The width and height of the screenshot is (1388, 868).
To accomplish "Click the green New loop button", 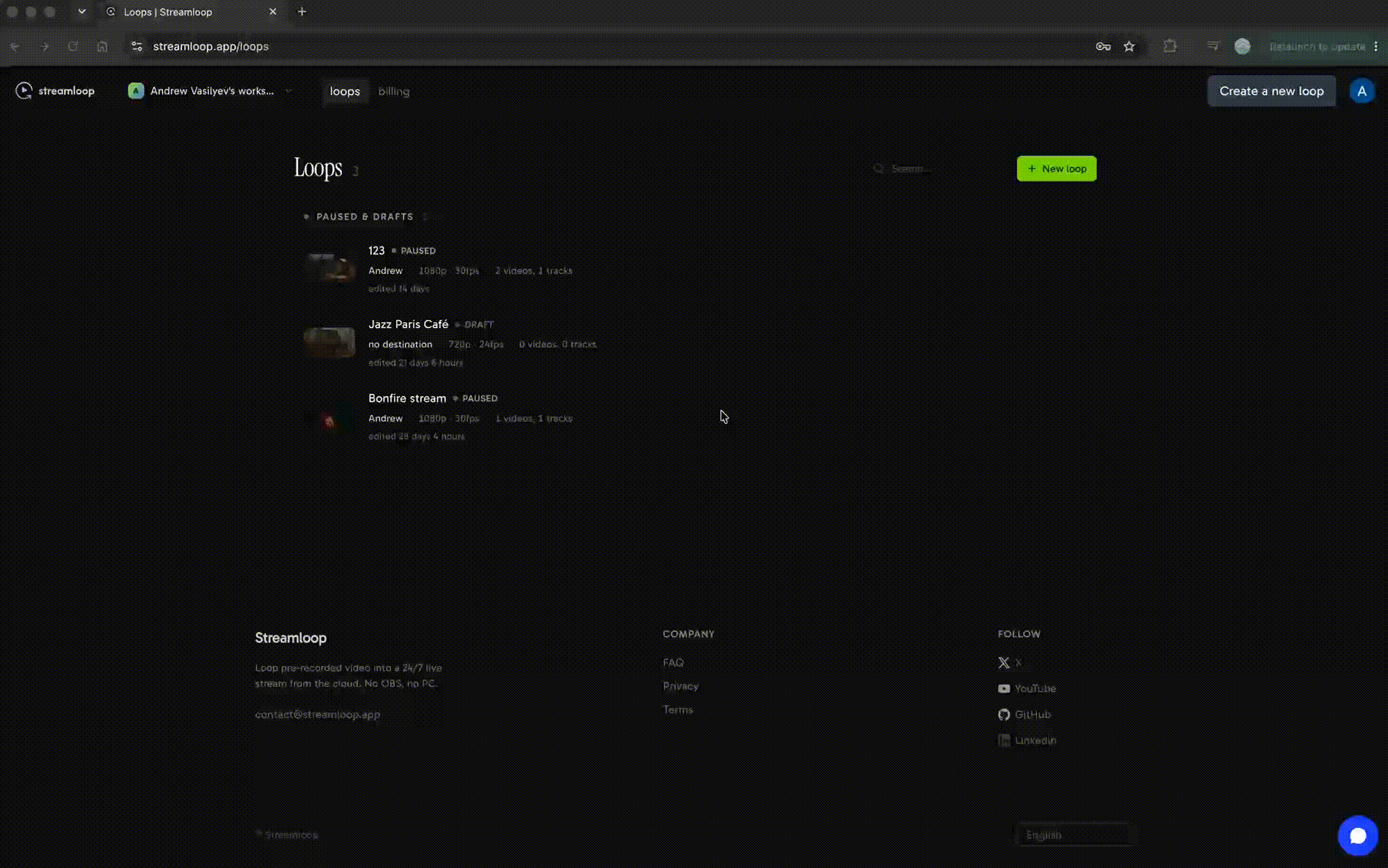I will 1056,168.
